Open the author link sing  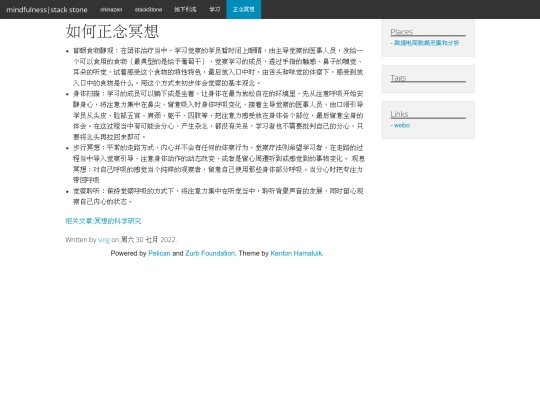click(104, 240)
